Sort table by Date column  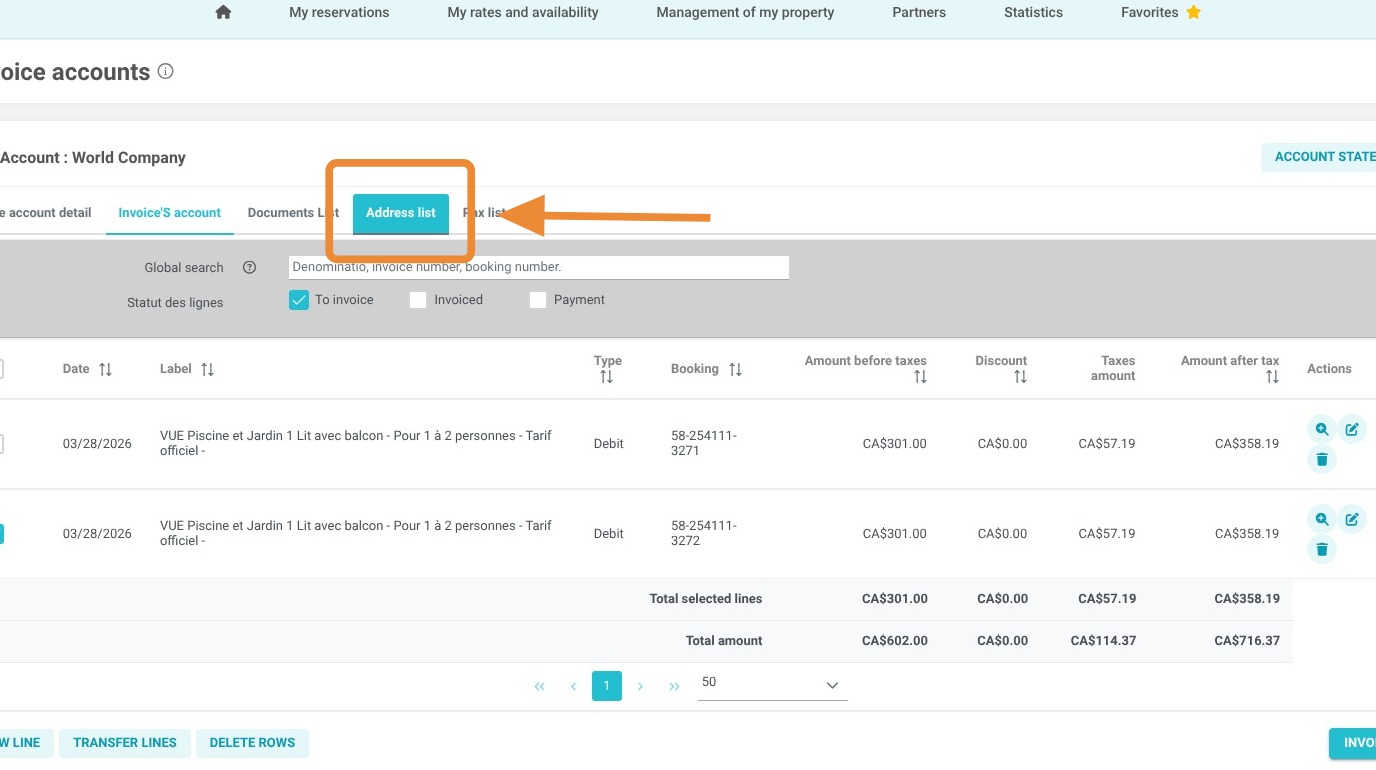(x=105, y=369)
